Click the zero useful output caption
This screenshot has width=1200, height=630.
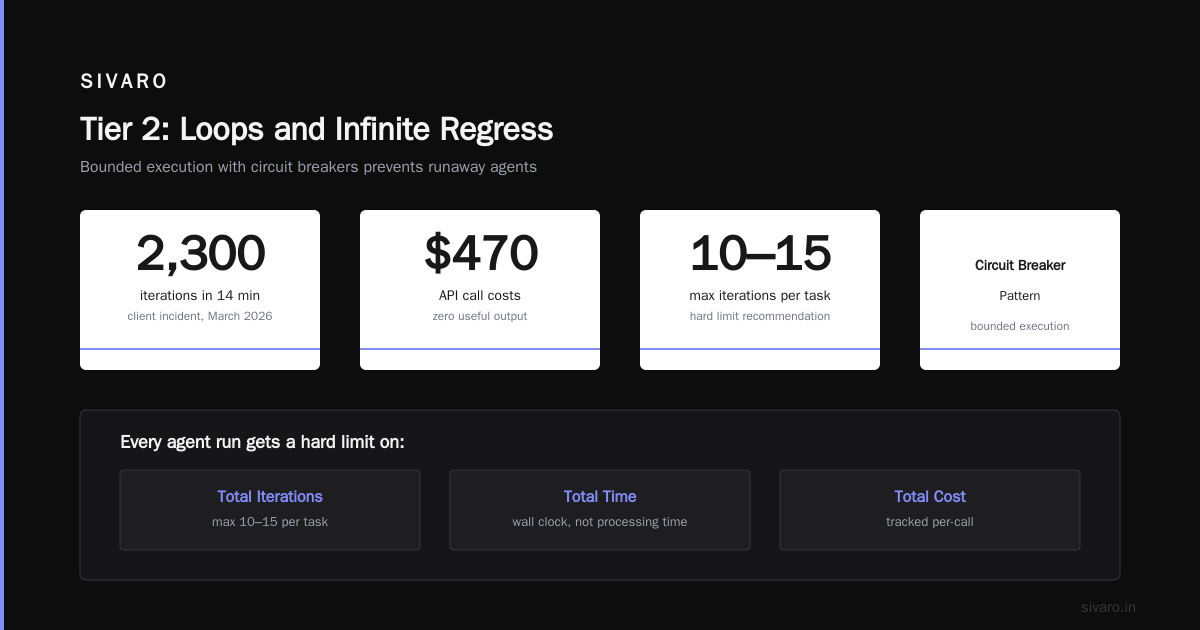pyautogui.click(x=480, y=316)
